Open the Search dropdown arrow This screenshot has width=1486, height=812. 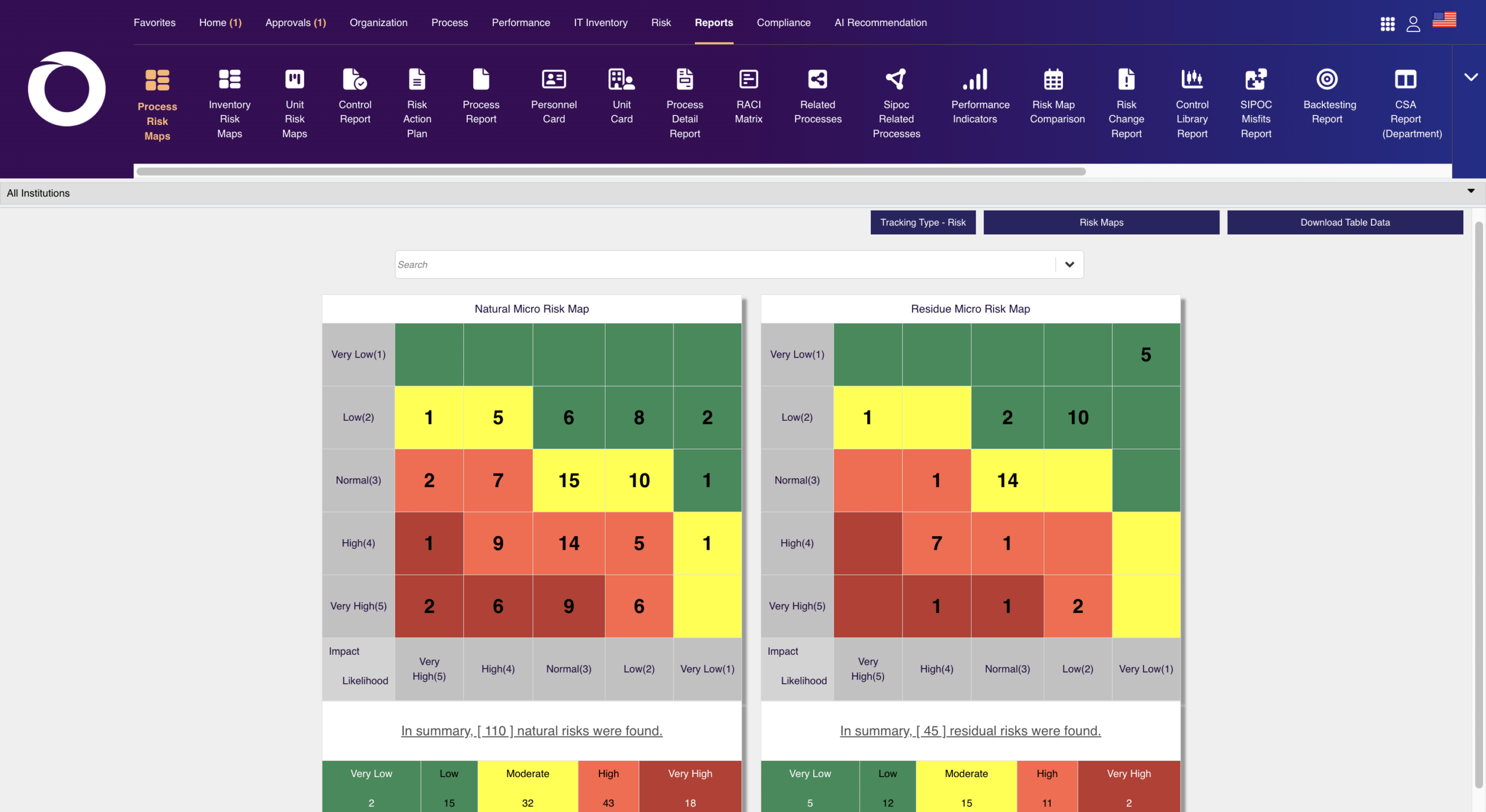pos(1069,265)
